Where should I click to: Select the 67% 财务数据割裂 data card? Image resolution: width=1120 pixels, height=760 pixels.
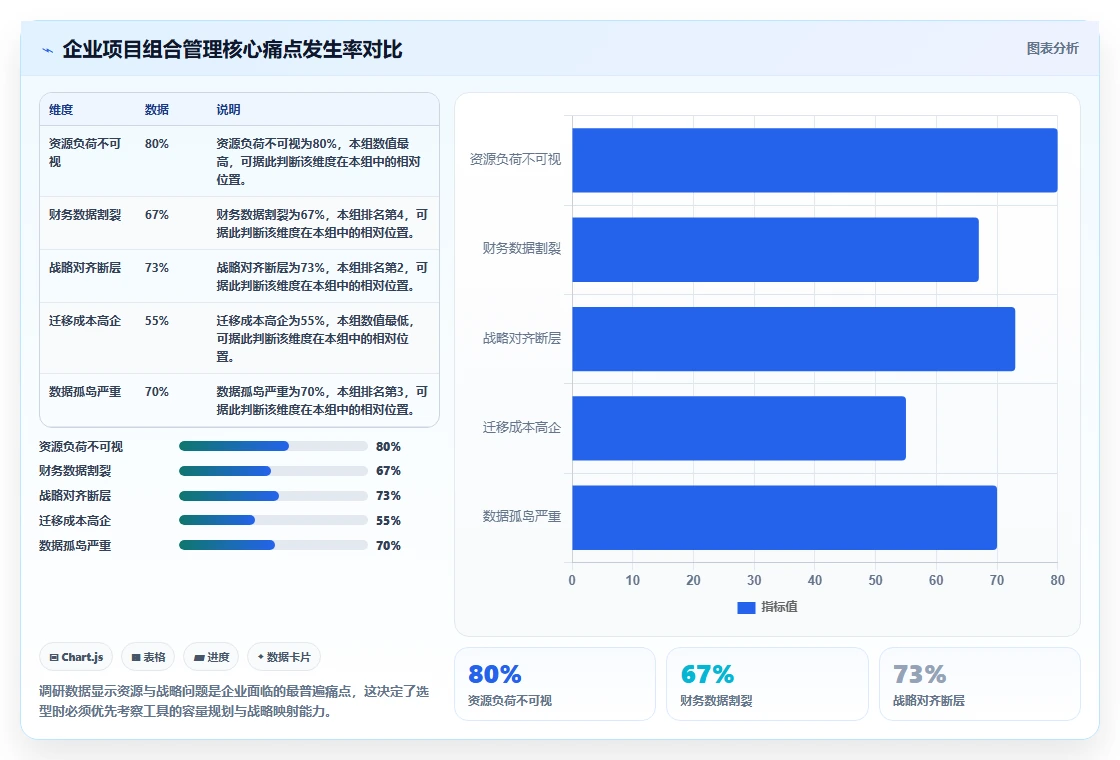point(767,684)
